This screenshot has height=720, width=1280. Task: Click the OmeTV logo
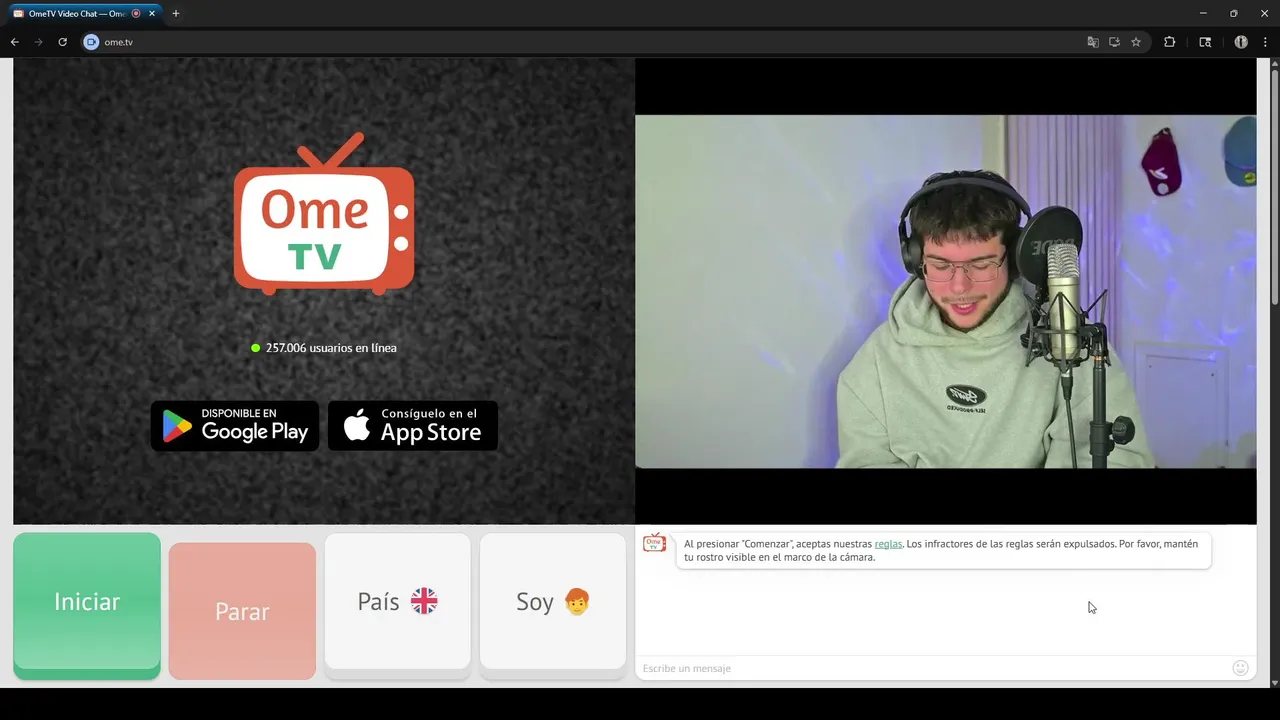[x=324, y=214]
